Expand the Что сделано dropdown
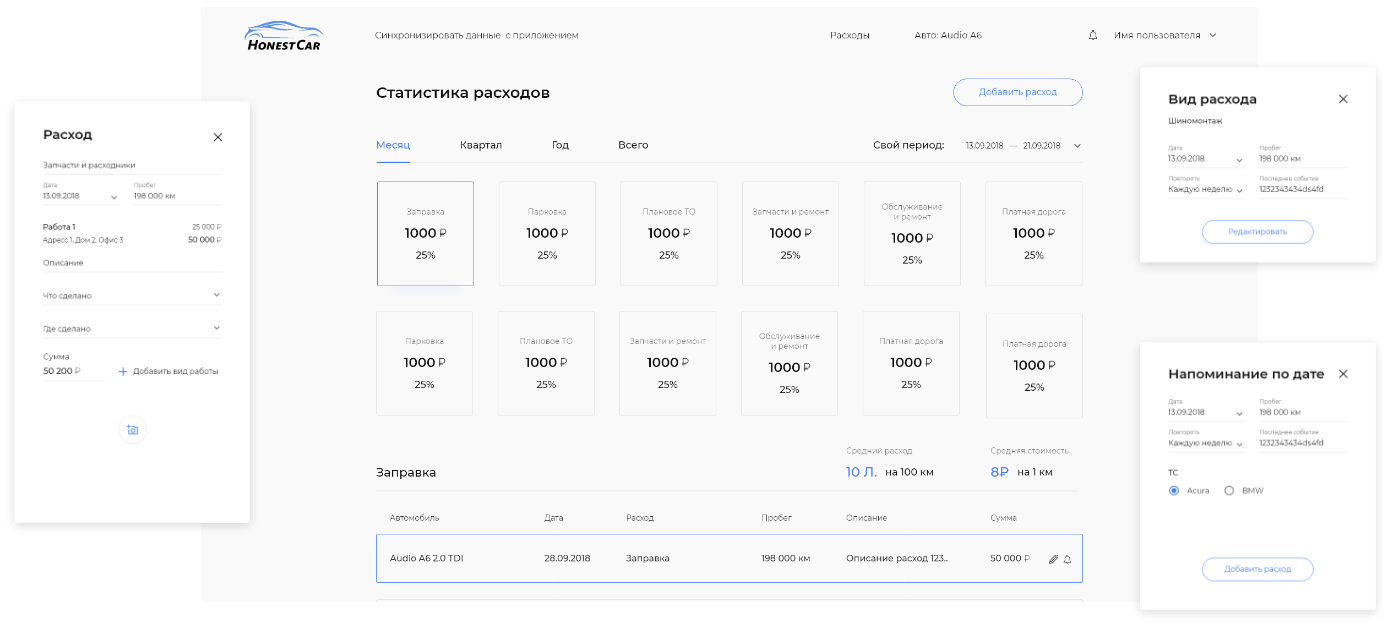 click(x=217, y=295)
